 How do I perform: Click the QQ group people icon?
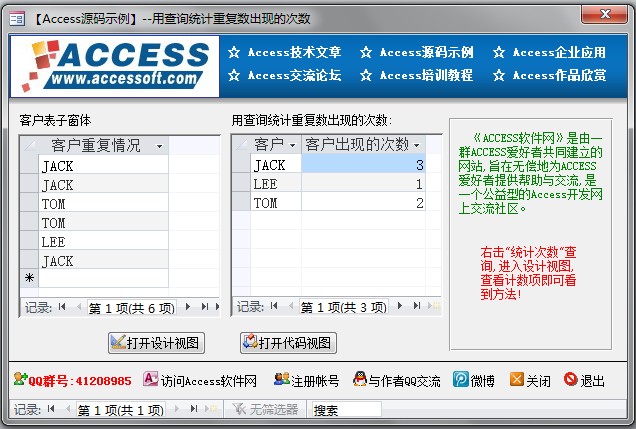click(20, 379)
